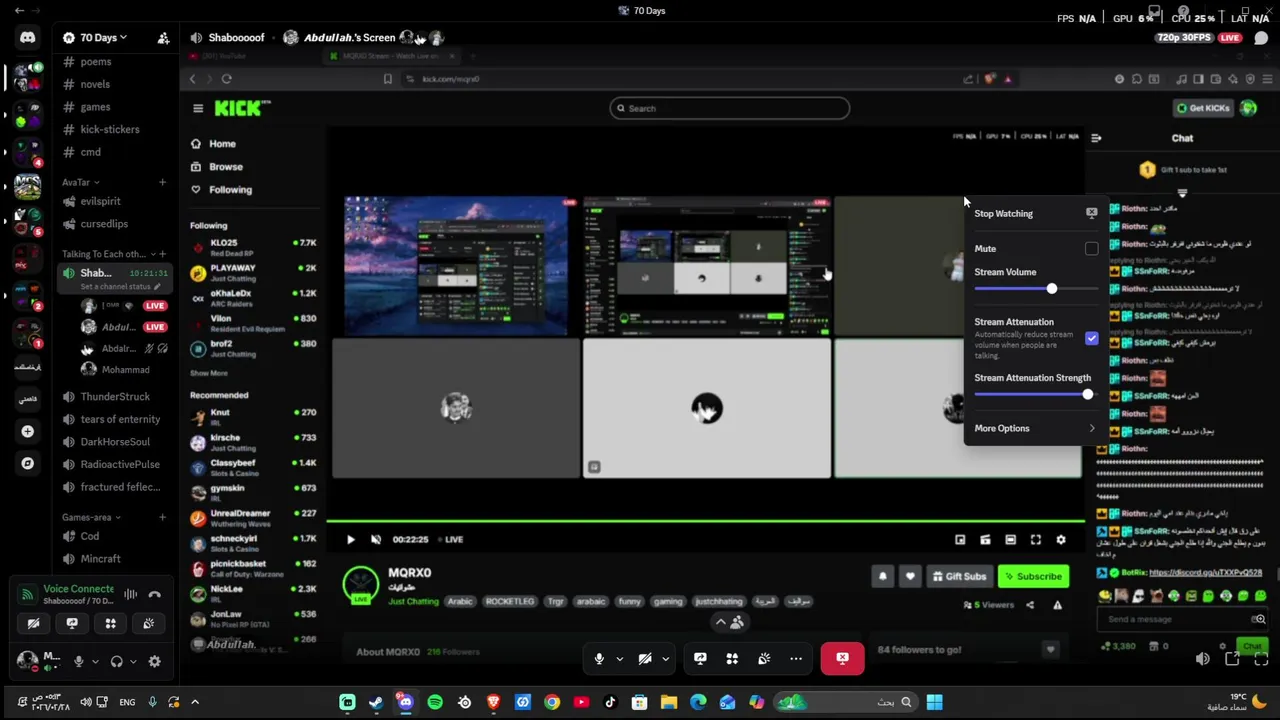Click the reload icon in shared browser
This screenshot has width=1280, height=720.
pyautogui.click(x=227, y=79)
